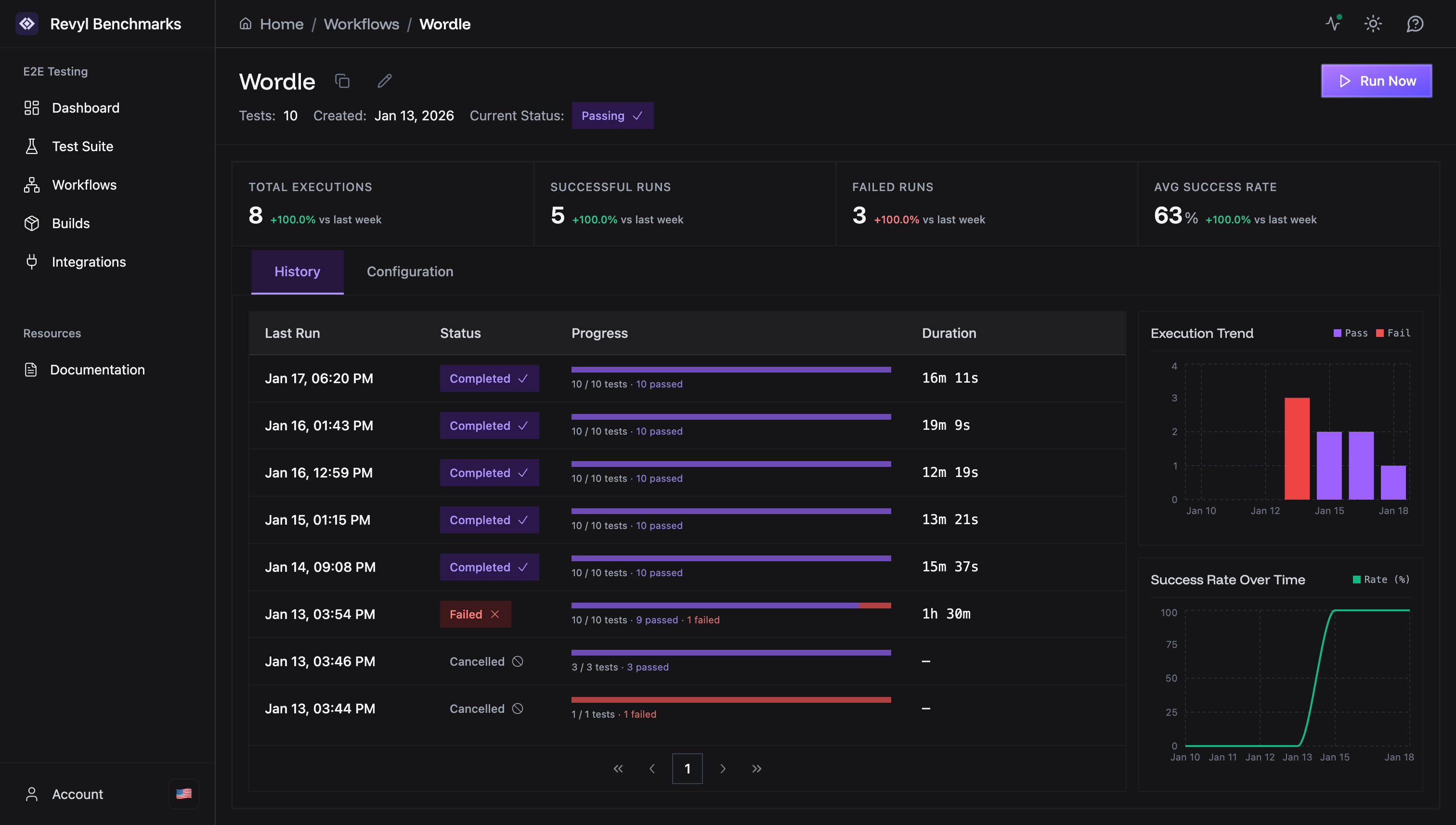Open the Passing status dropdown
The width and height of the screenshot is (1456, 825).
(x=612, y=116)
